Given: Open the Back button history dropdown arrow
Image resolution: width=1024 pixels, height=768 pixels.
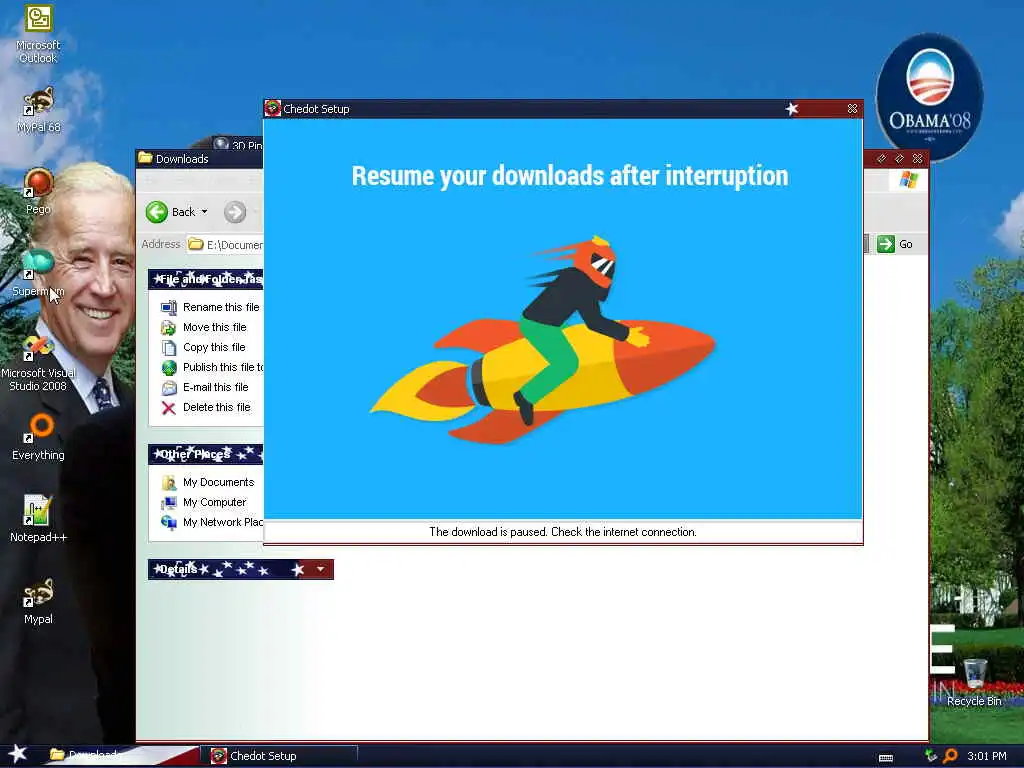Looking at the screenshot, I should [204, 212].
